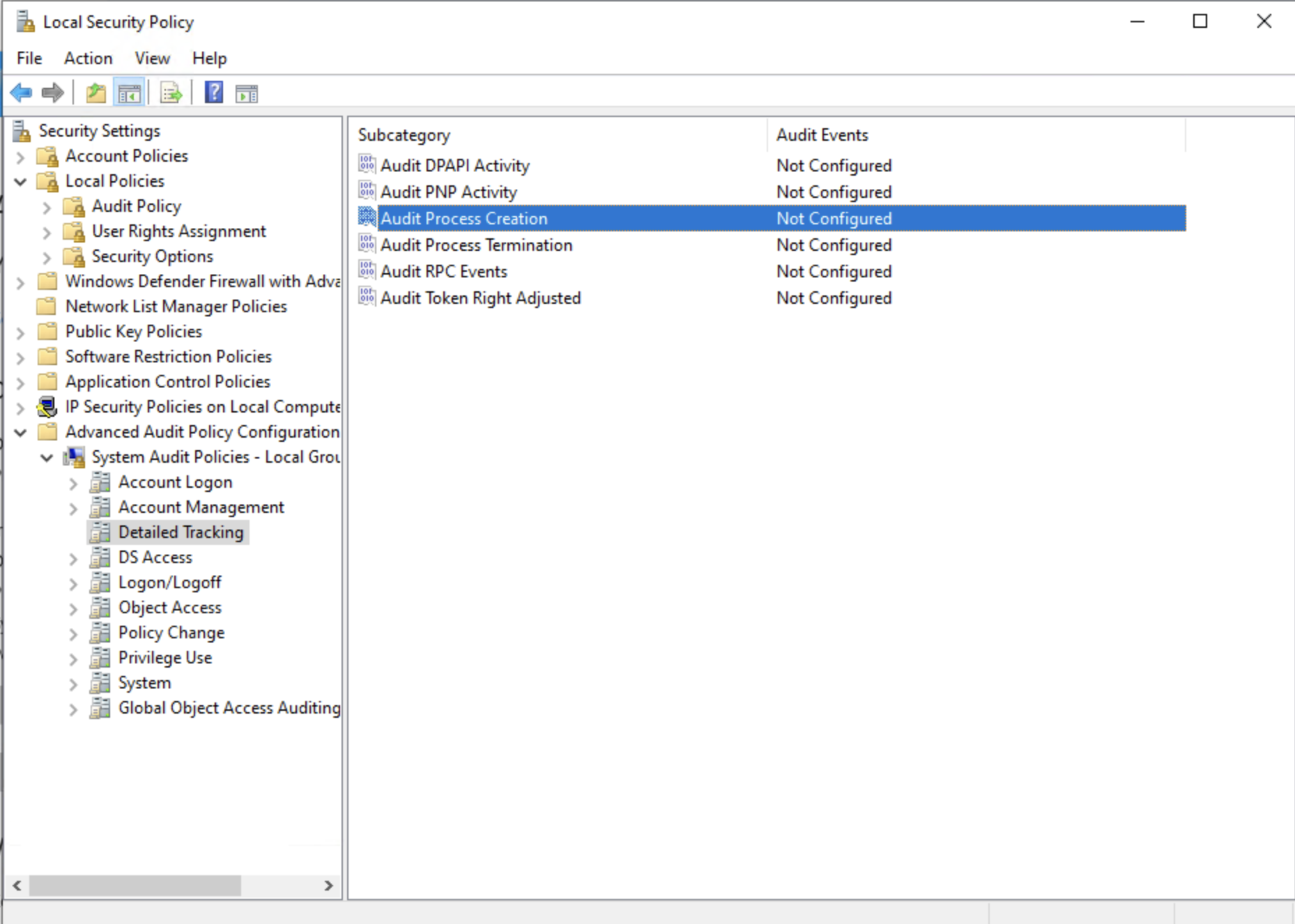Expand the Account Logon node
This screenshot has width=1295, height=924.
[x=73, y=482]
